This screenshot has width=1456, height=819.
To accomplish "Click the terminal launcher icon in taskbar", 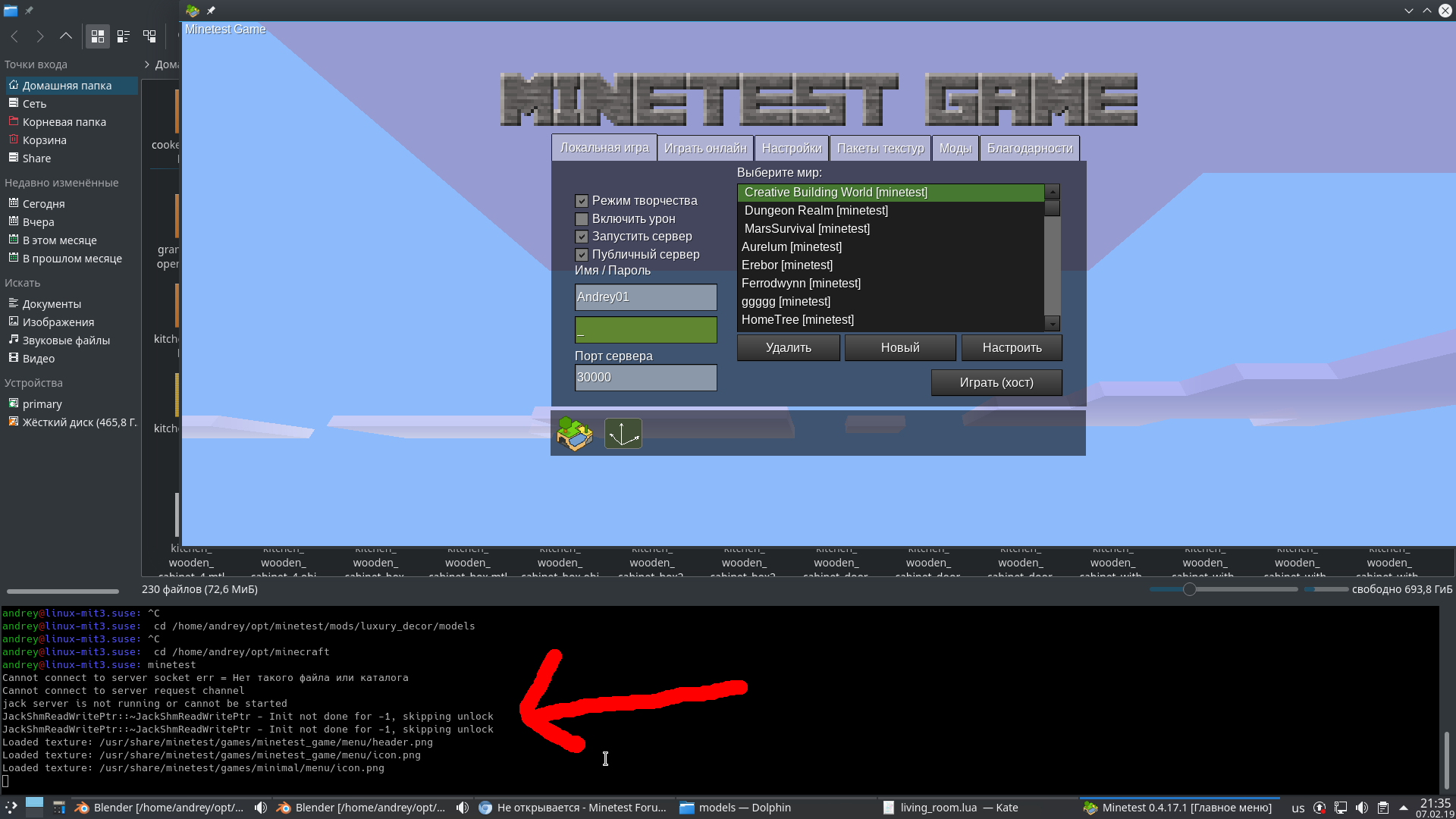I will pyautogui.click(x=59, y=808).
